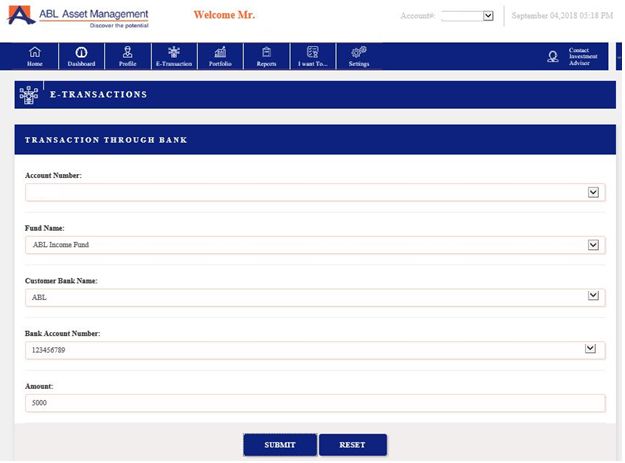Expand the Fund Name dropdown arrow

[x=593, y=245]
